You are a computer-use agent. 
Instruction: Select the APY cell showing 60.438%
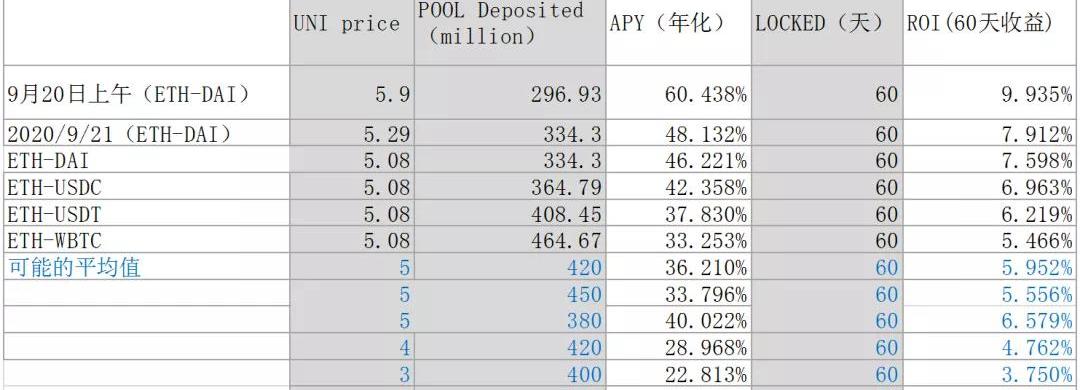point(678,93)
